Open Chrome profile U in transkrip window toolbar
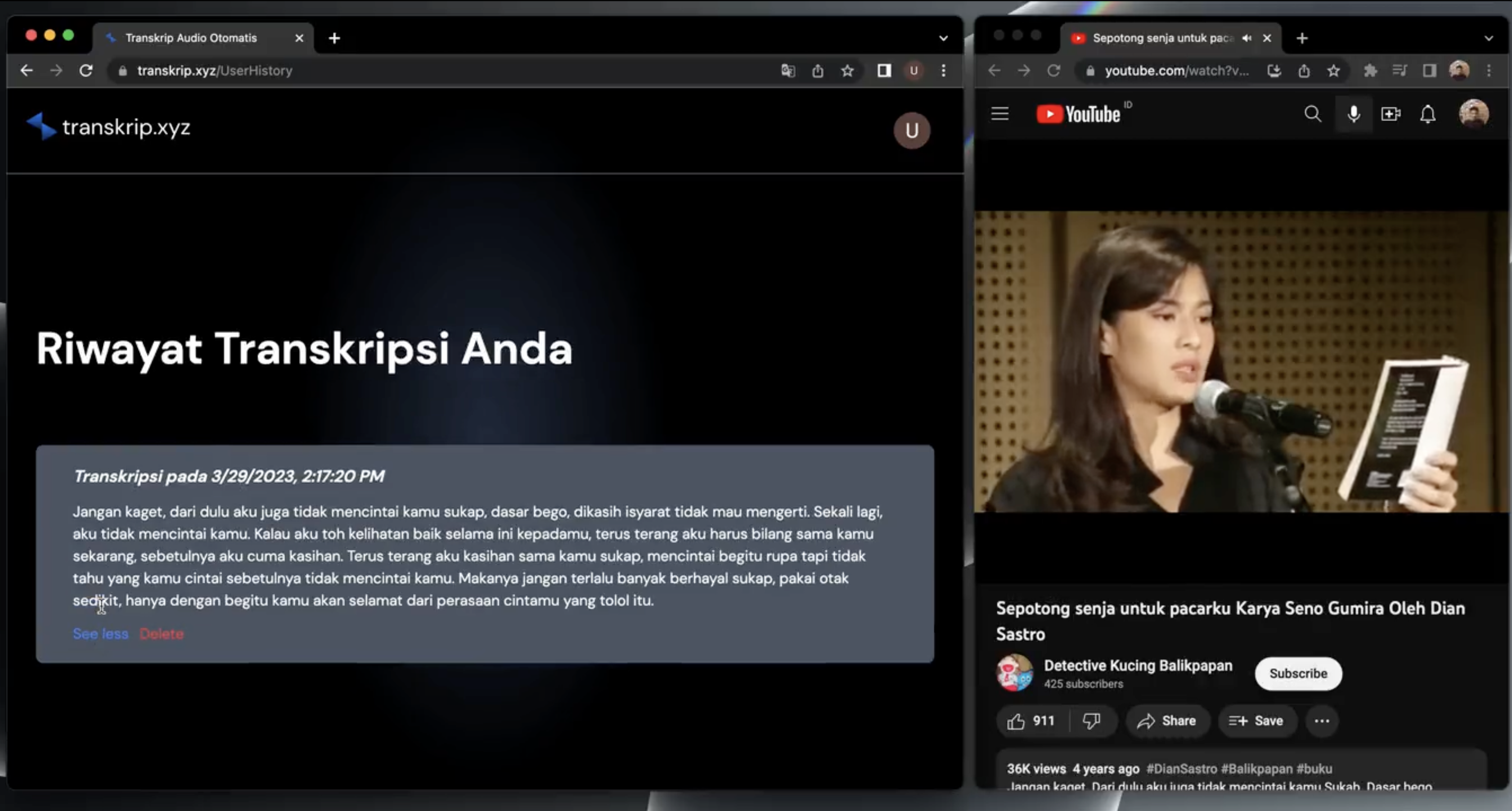 (x=913, y=71)
